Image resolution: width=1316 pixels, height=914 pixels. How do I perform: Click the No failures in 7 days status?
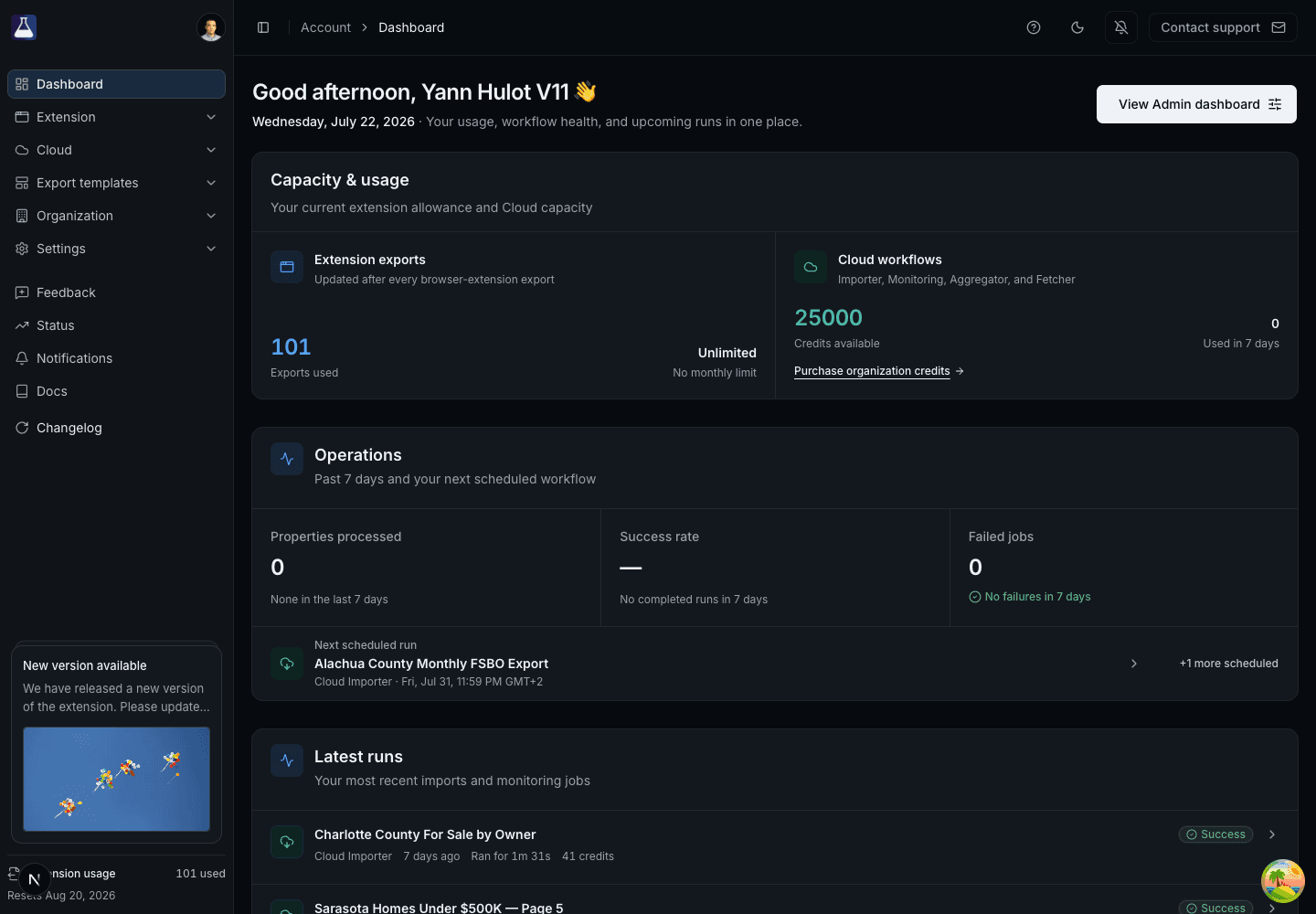point(1030,597)
